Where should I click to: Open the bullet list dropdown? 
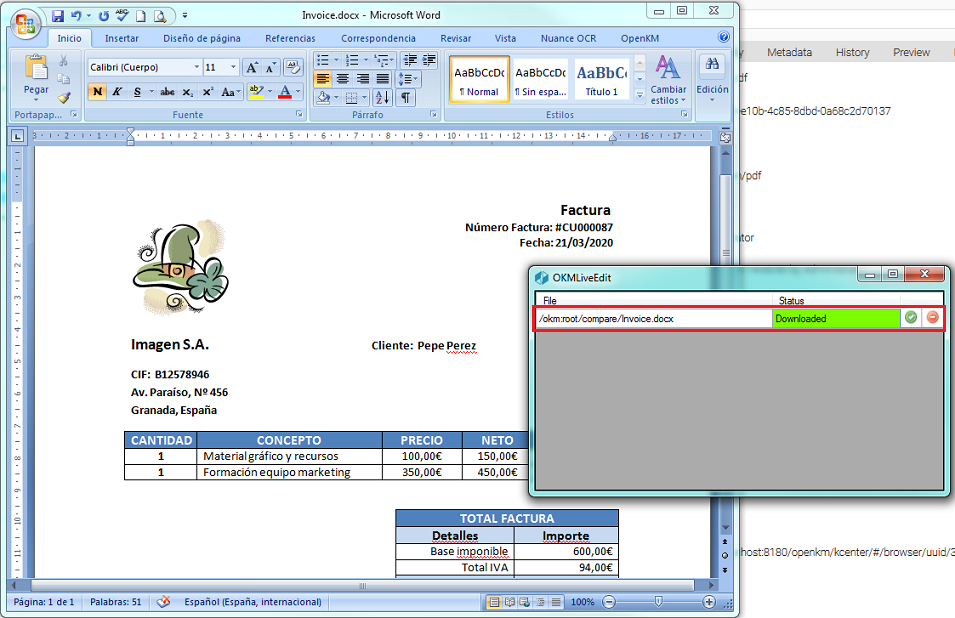pyautogui.click(x=336, y=60)
